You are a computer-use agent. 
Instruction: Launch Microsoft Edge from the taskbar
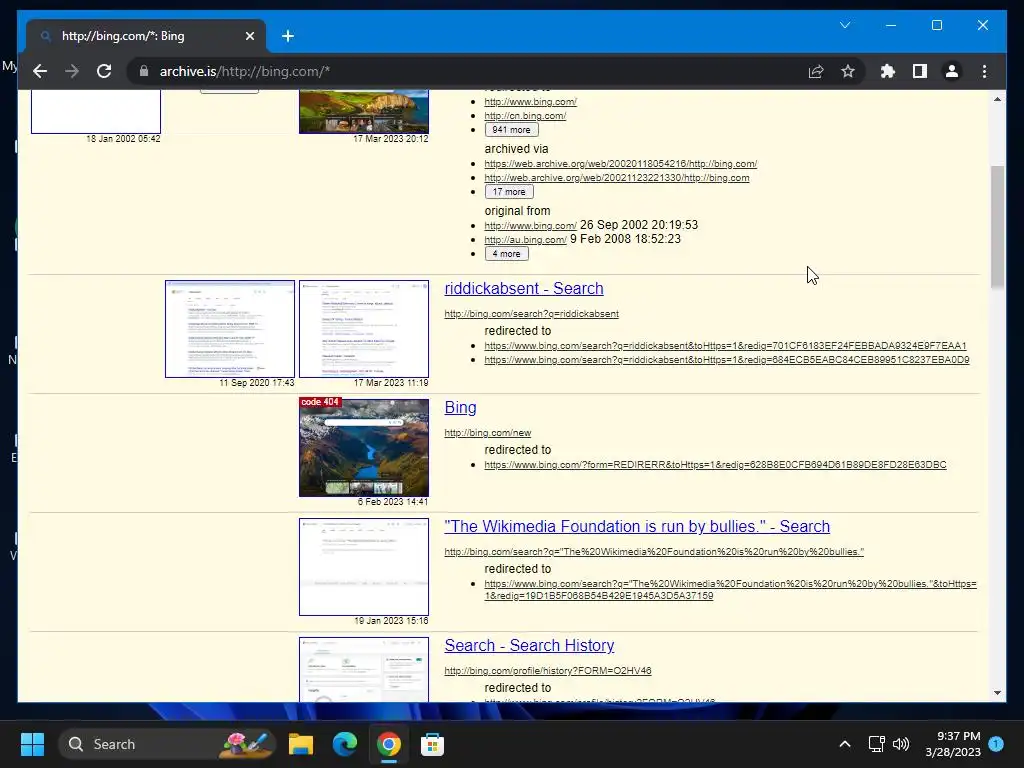tap(345, 744)
